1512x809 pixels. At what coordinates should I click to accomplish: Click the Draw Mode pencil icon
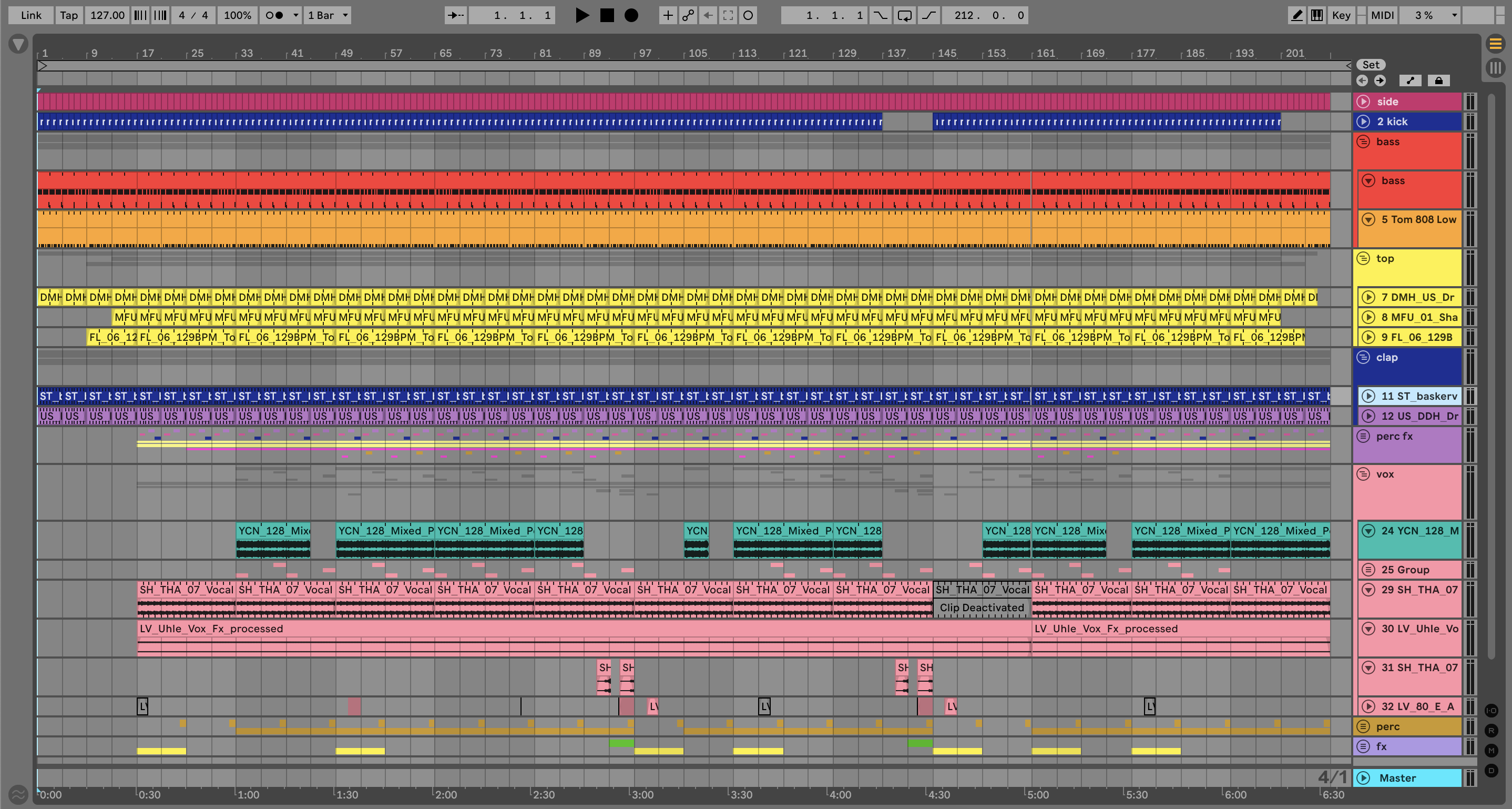point(1296,15)
